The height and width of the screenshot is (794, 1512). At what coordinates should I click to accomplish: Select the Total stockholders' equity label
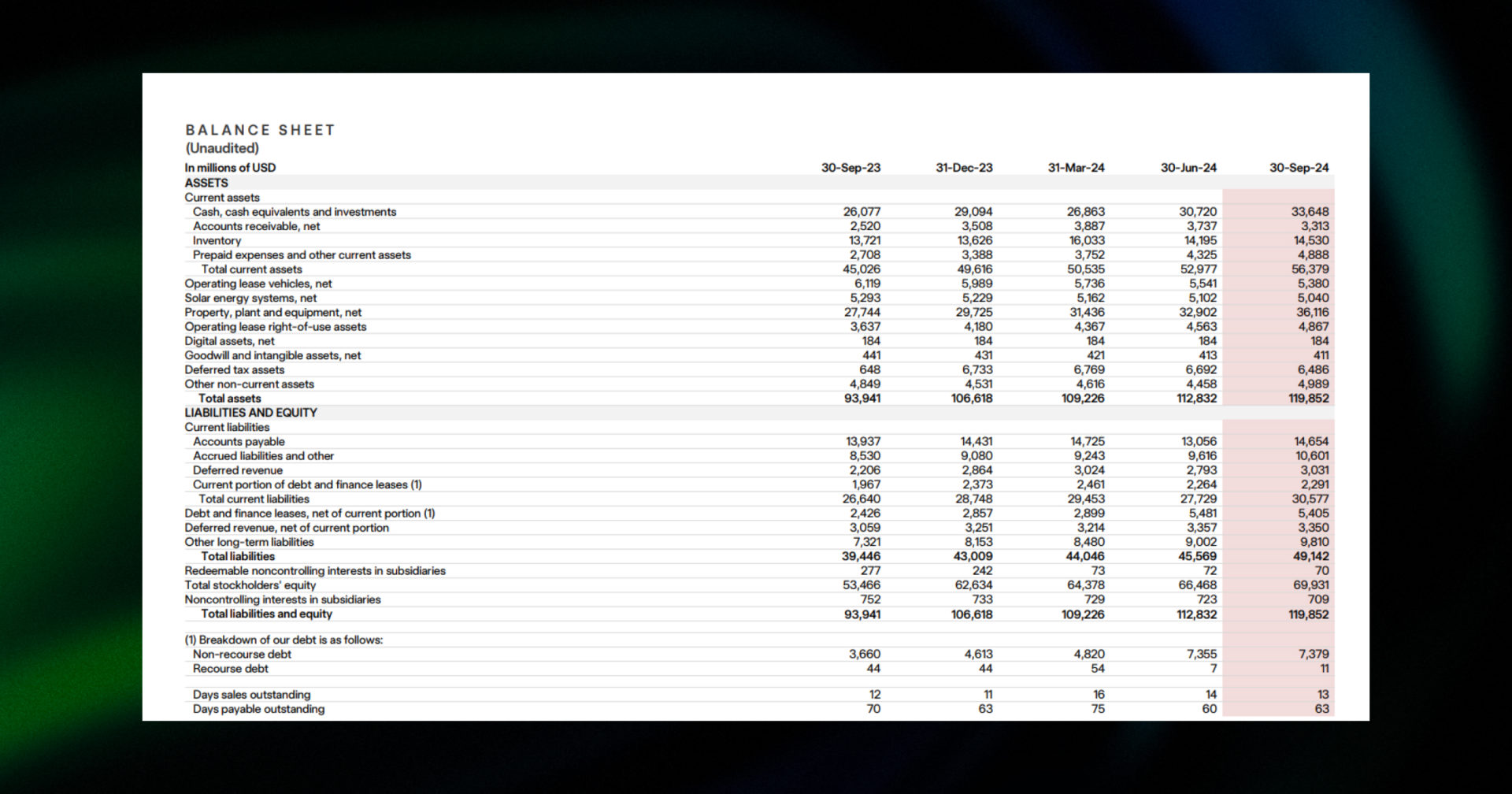tap(250, 585)
